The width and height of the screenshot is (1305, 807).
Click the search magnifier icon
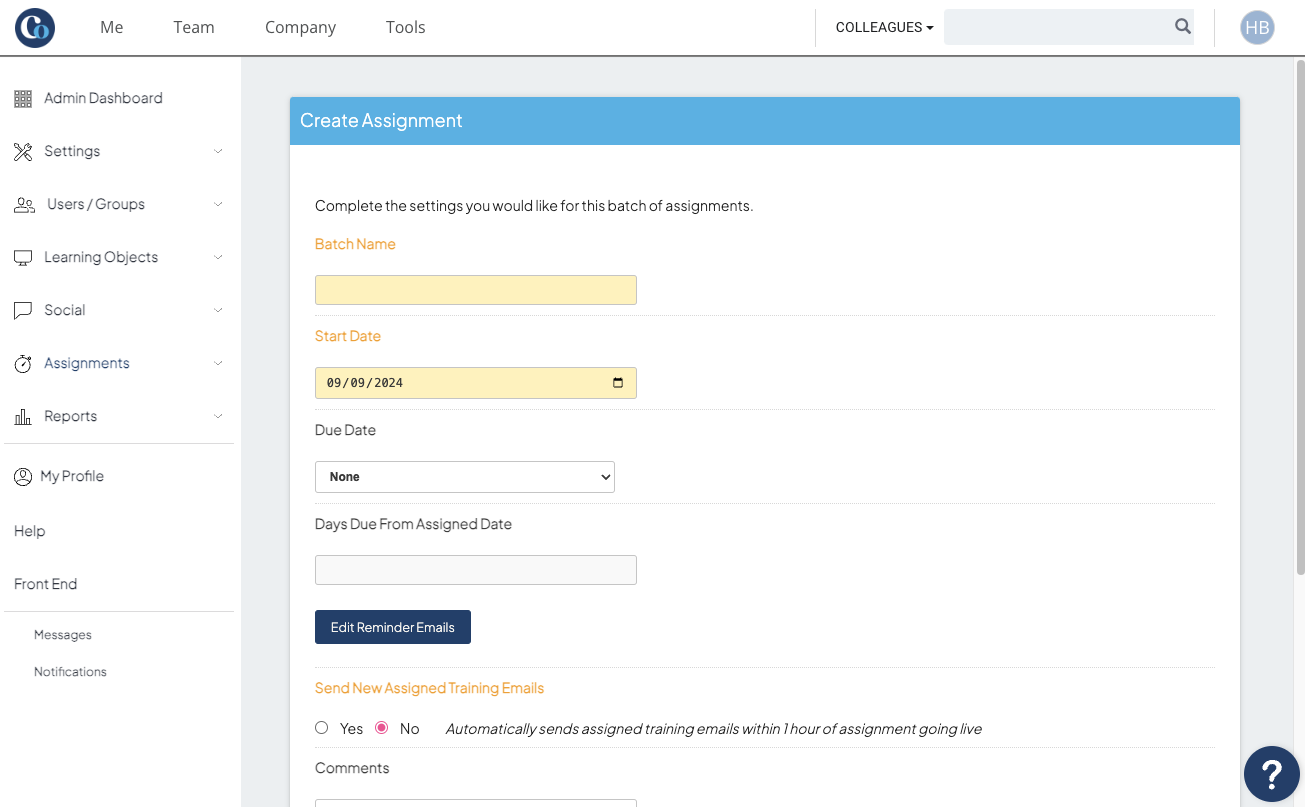pos(1183,27)
